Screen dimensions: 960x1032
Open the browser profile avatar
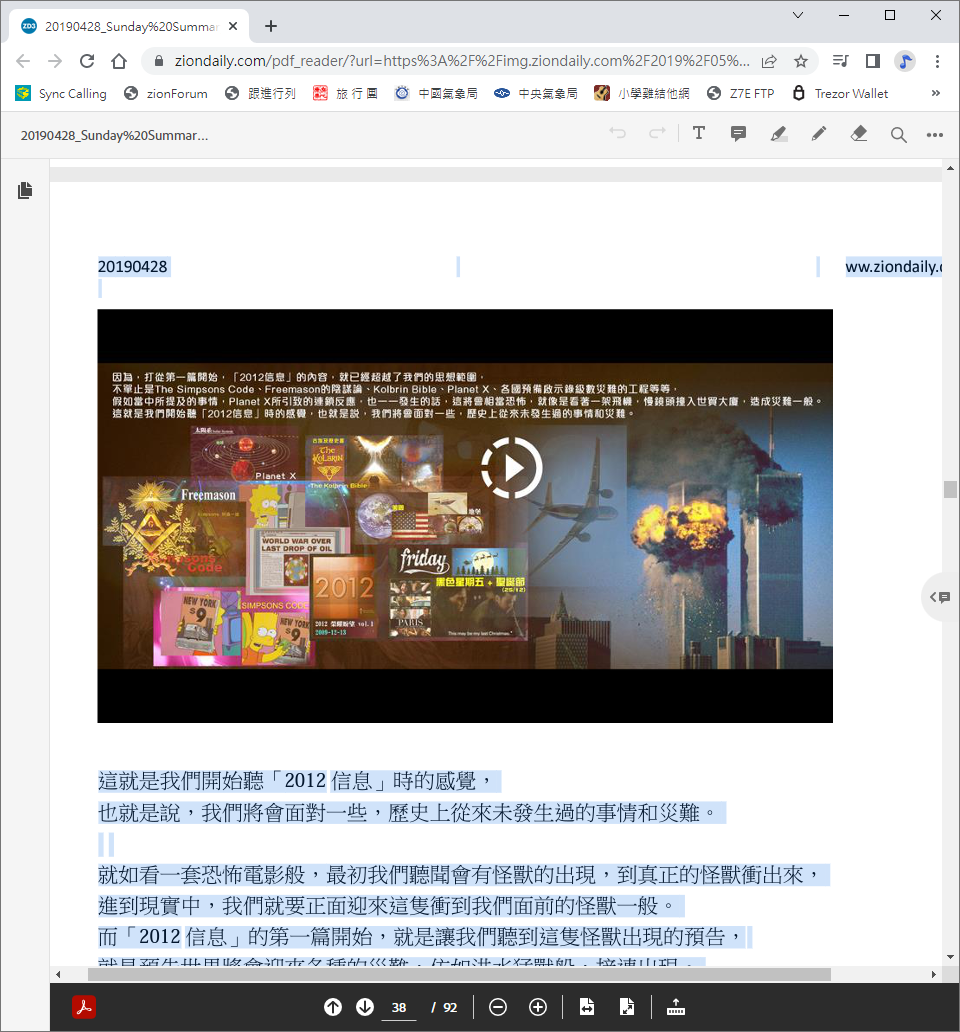click(x=905, y=61)
